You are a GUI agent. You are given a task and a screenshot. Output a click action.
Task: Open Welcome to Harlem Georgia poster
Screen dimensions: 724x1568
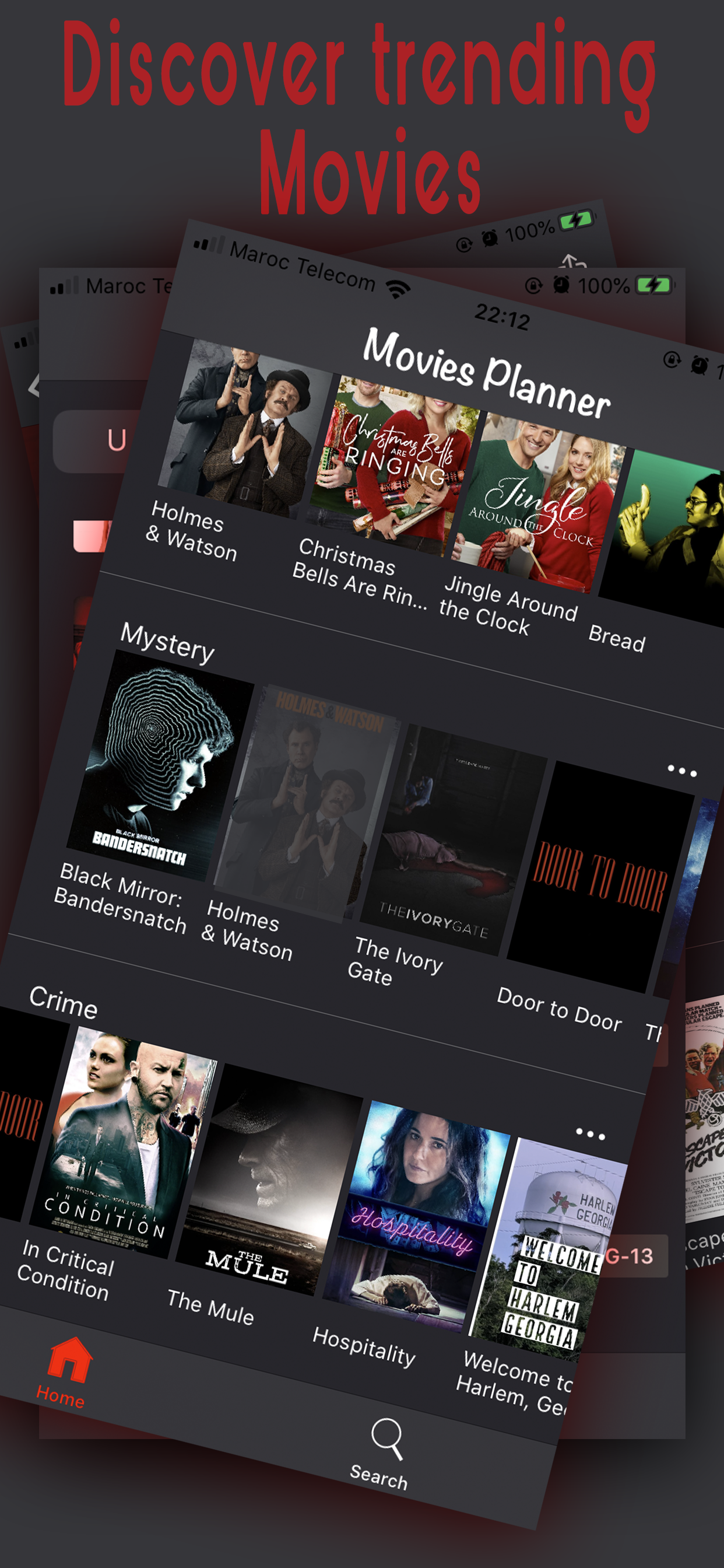547,1249
